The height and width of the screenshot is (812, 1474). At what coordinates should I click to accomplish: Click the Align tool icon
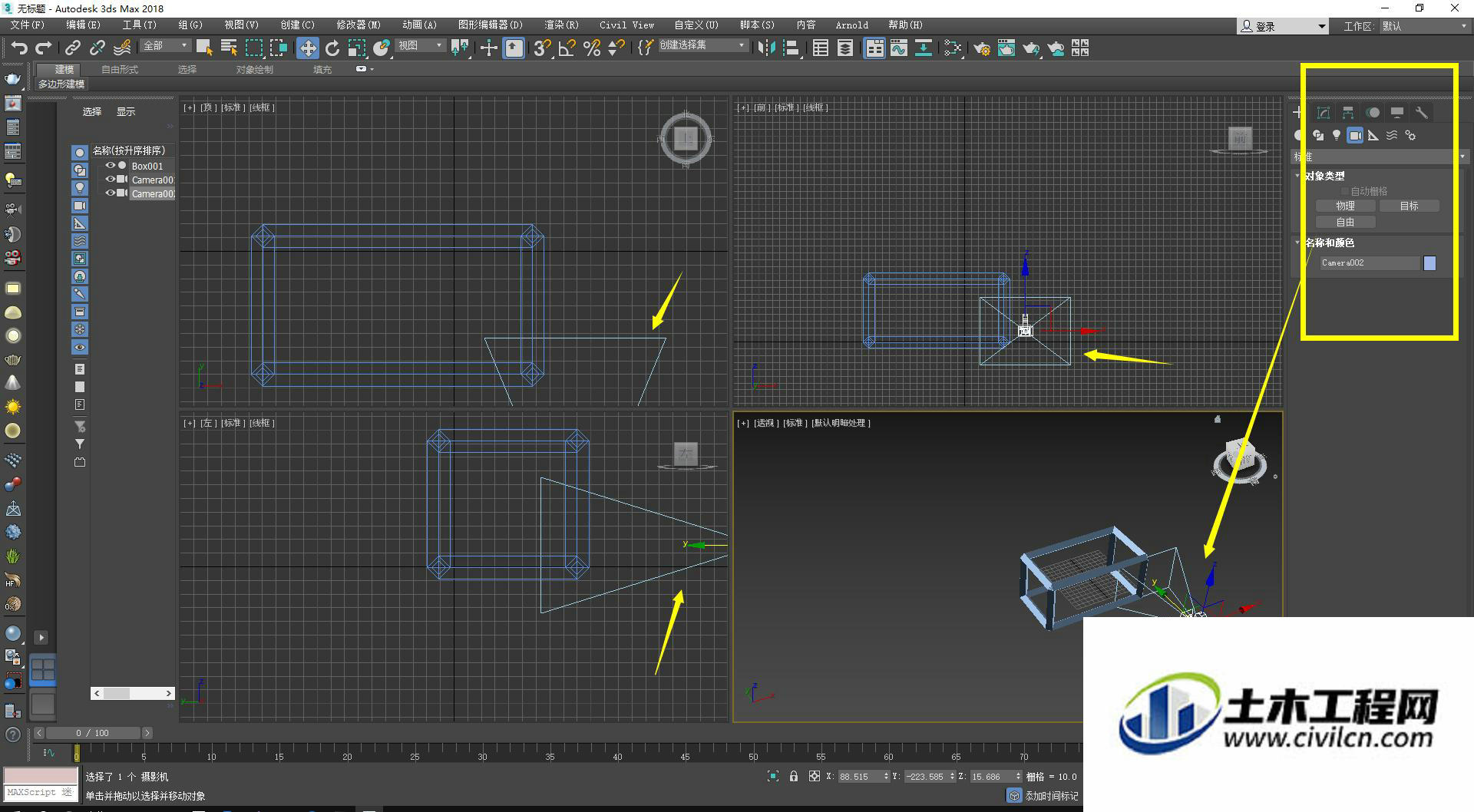792,48
